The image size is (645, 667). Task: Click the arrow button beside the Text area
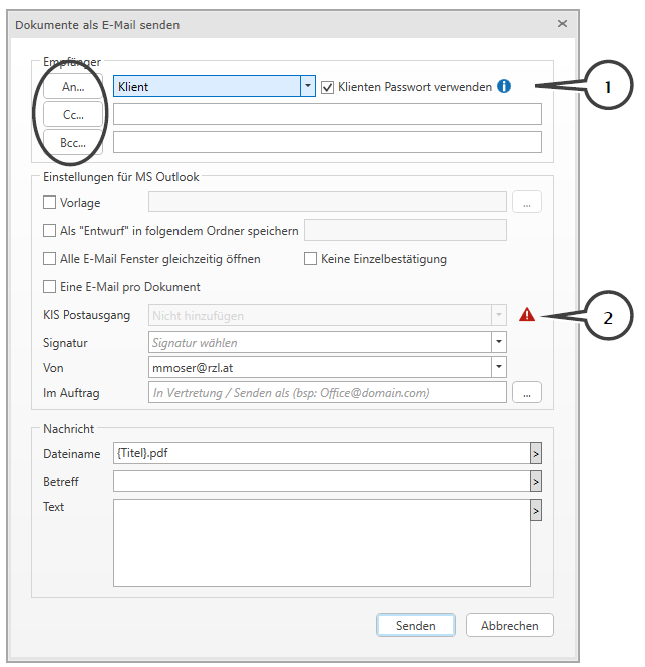[536, 511]
